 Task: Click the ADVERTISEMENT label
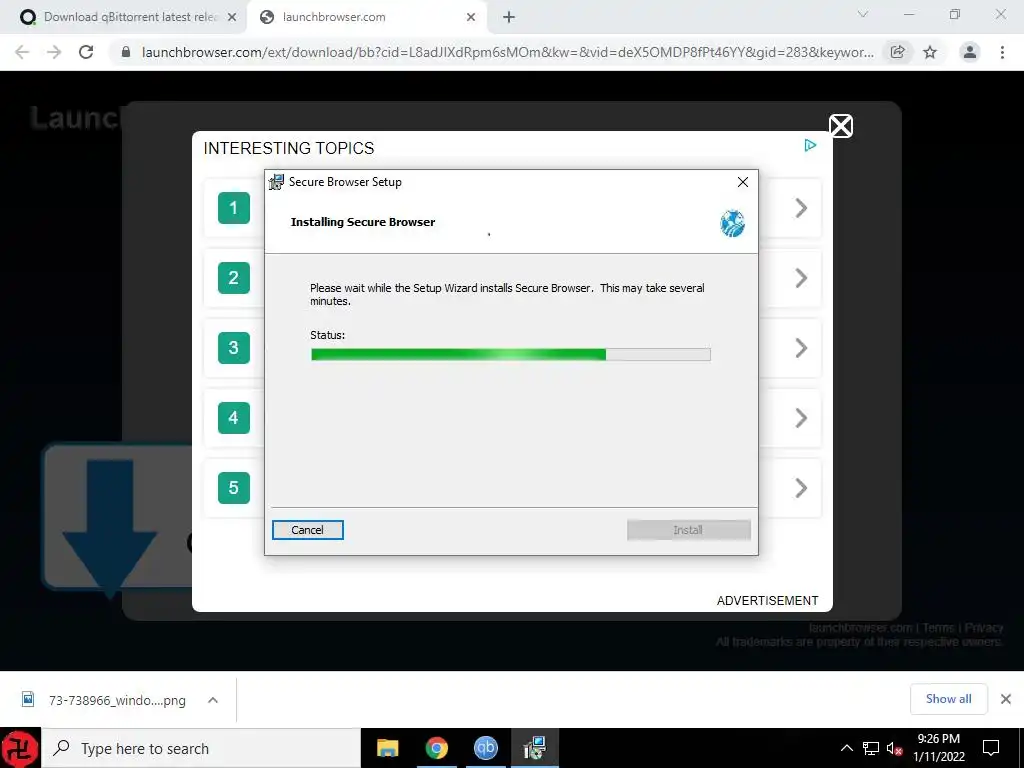(767, 600)
